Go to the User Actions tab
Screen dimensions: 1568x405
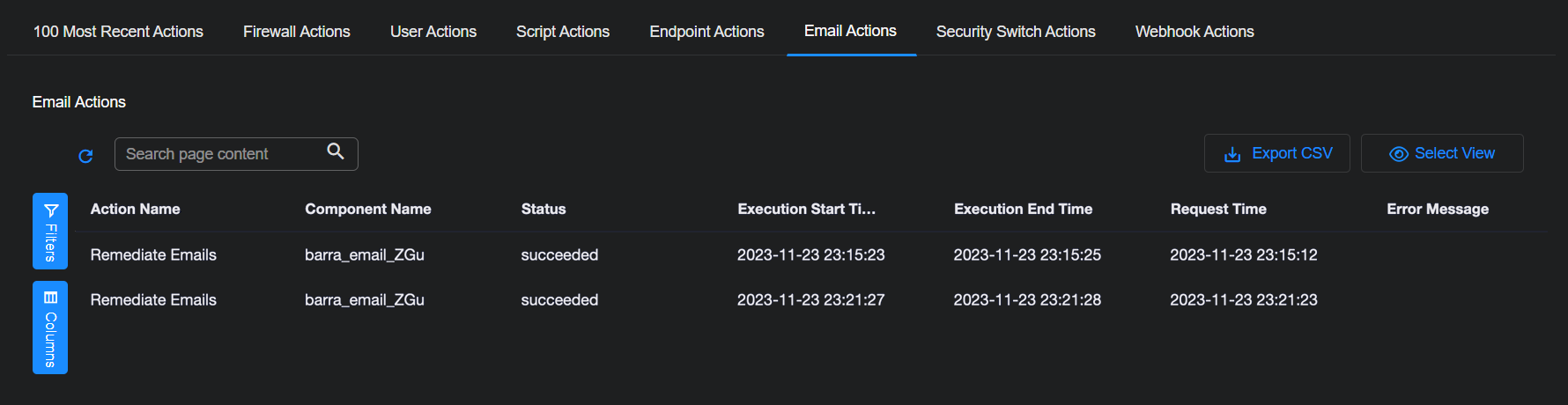pos(433,32)
